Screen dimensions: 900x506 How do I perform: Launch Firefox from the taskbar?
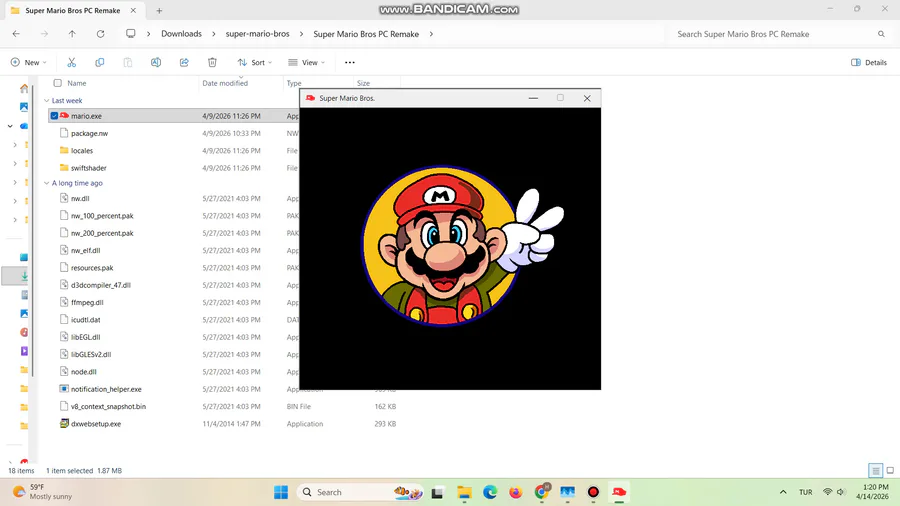pyautogui.click(x=515, y=492)
